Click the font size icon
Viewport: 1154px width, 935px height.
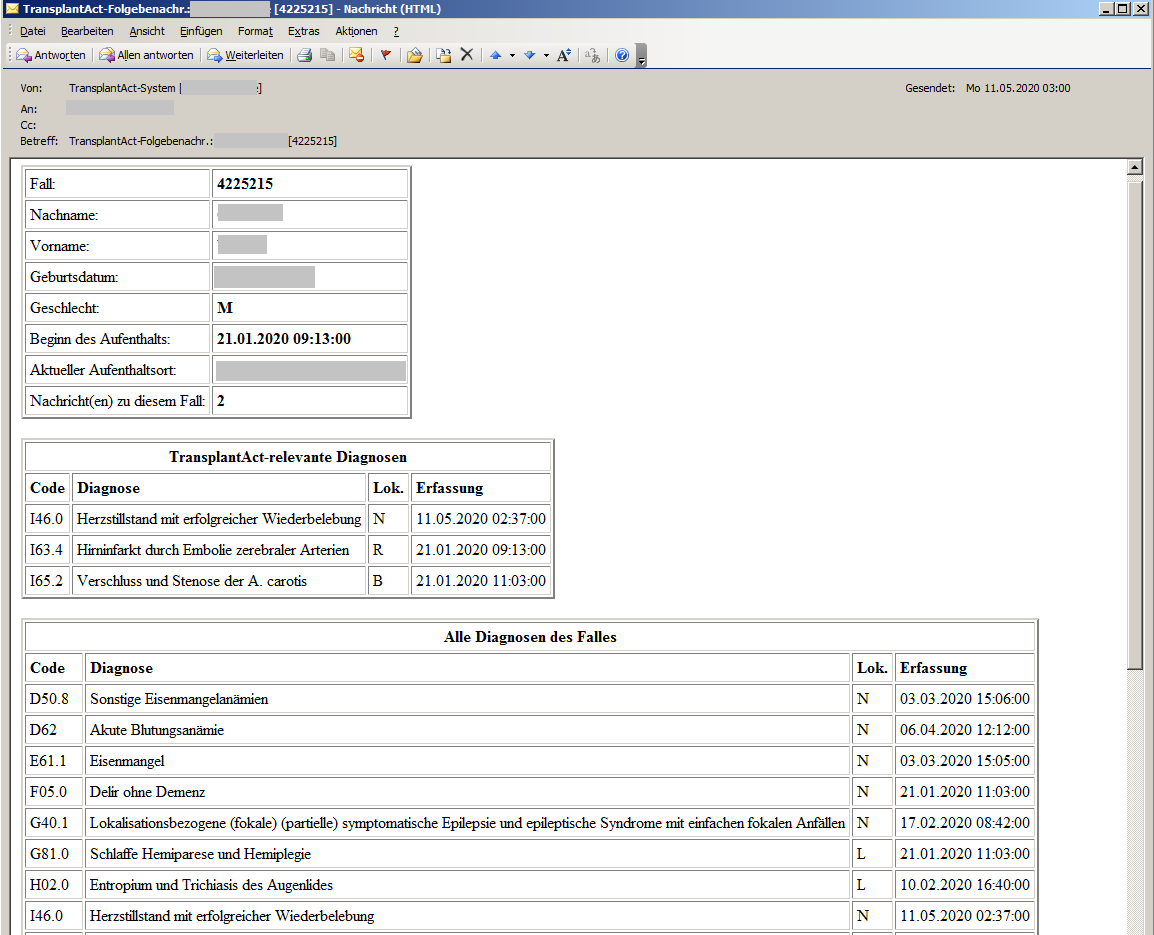click(x=564, y=55)
